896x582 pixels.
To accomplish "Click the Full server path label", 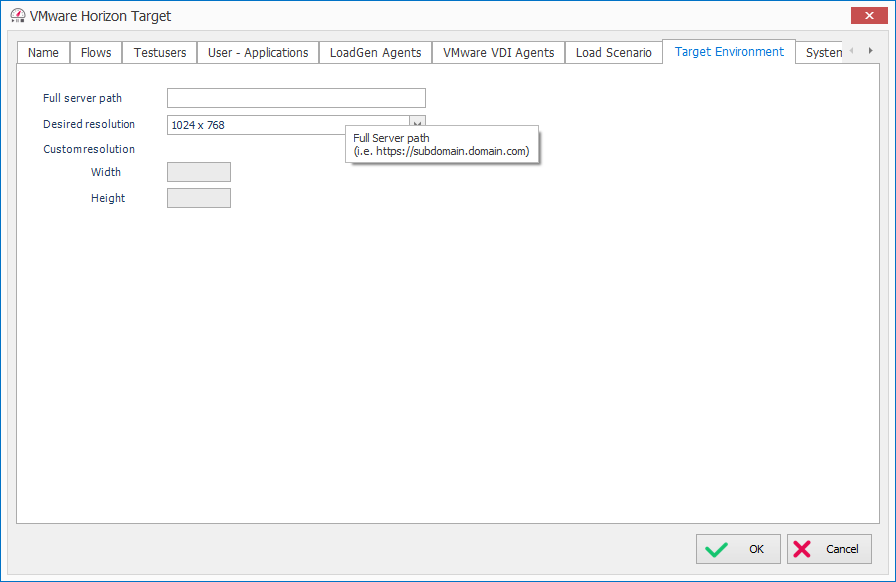I will [x=82, y=98].
